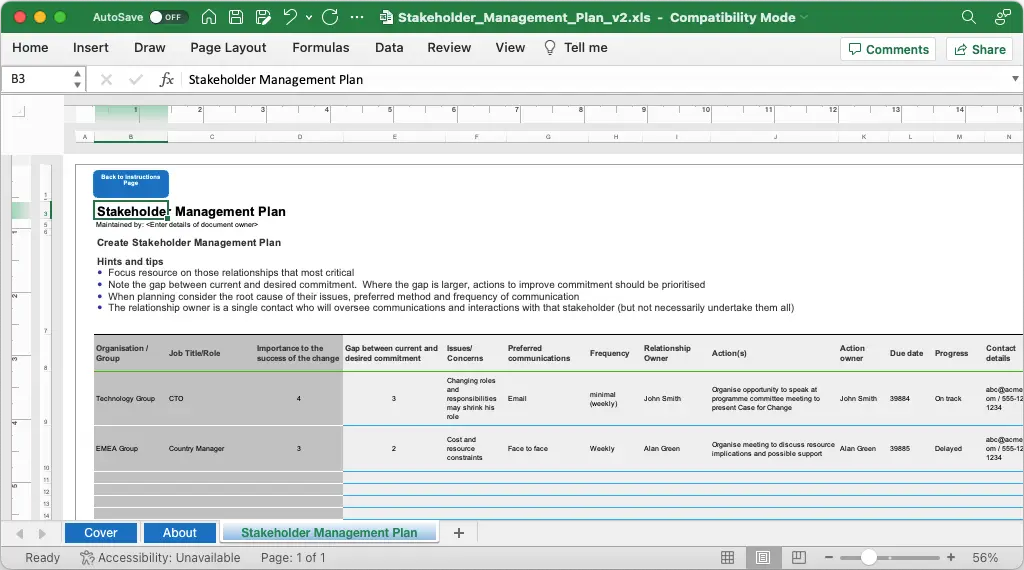Click the Home icon in title bar
The image size is (1024, 570).
[209, 17]
